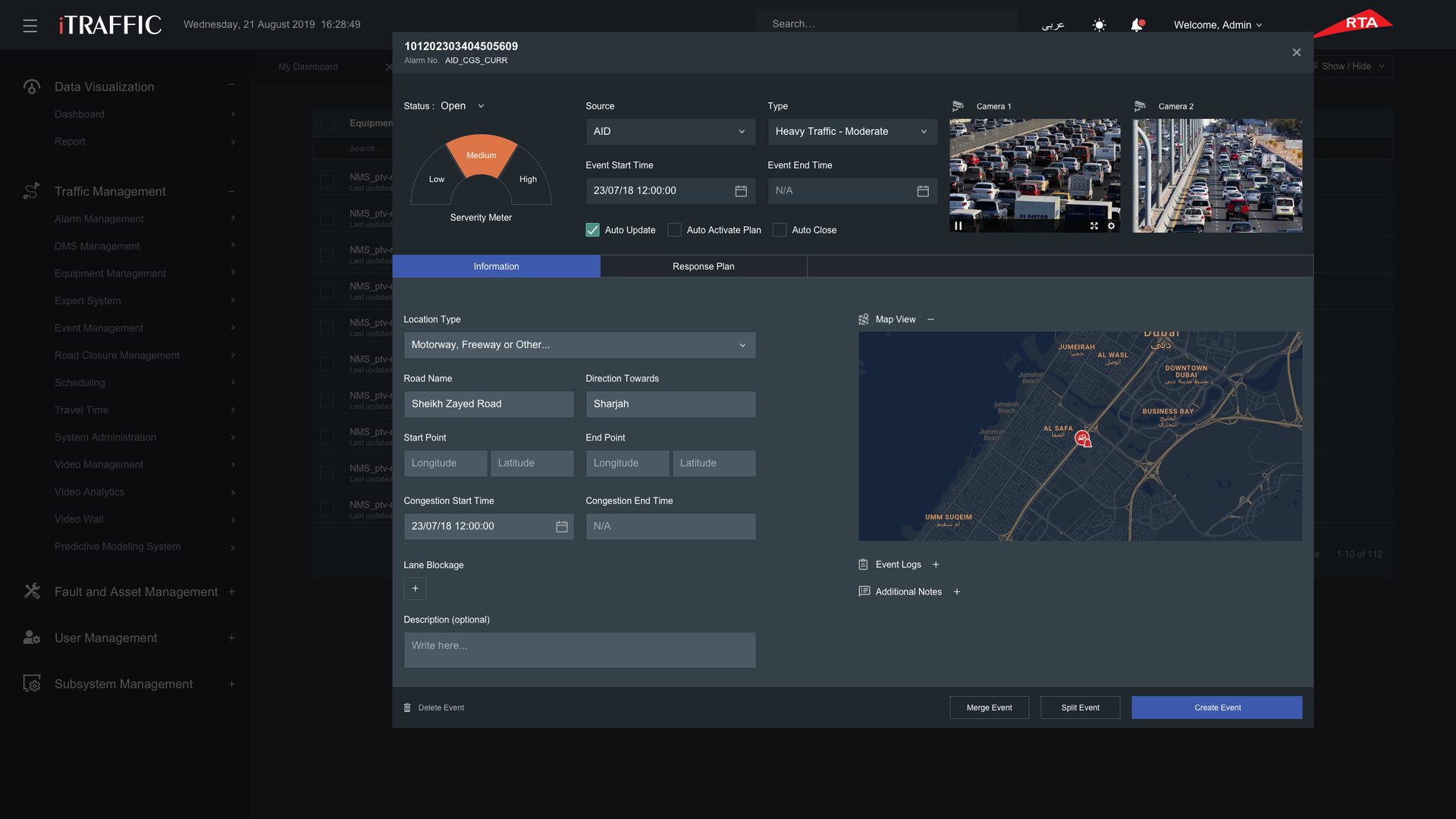The image size is (1456, 819).
Task: Click the Map View icon
Action: (864, 319)
